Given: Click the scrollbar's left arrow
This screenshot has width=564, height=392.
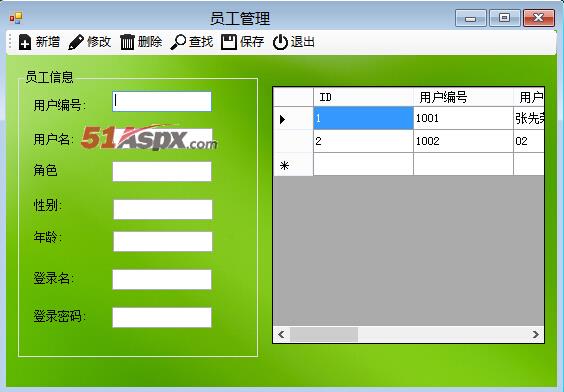Looking at the screenshot, I should pos(281,334).
